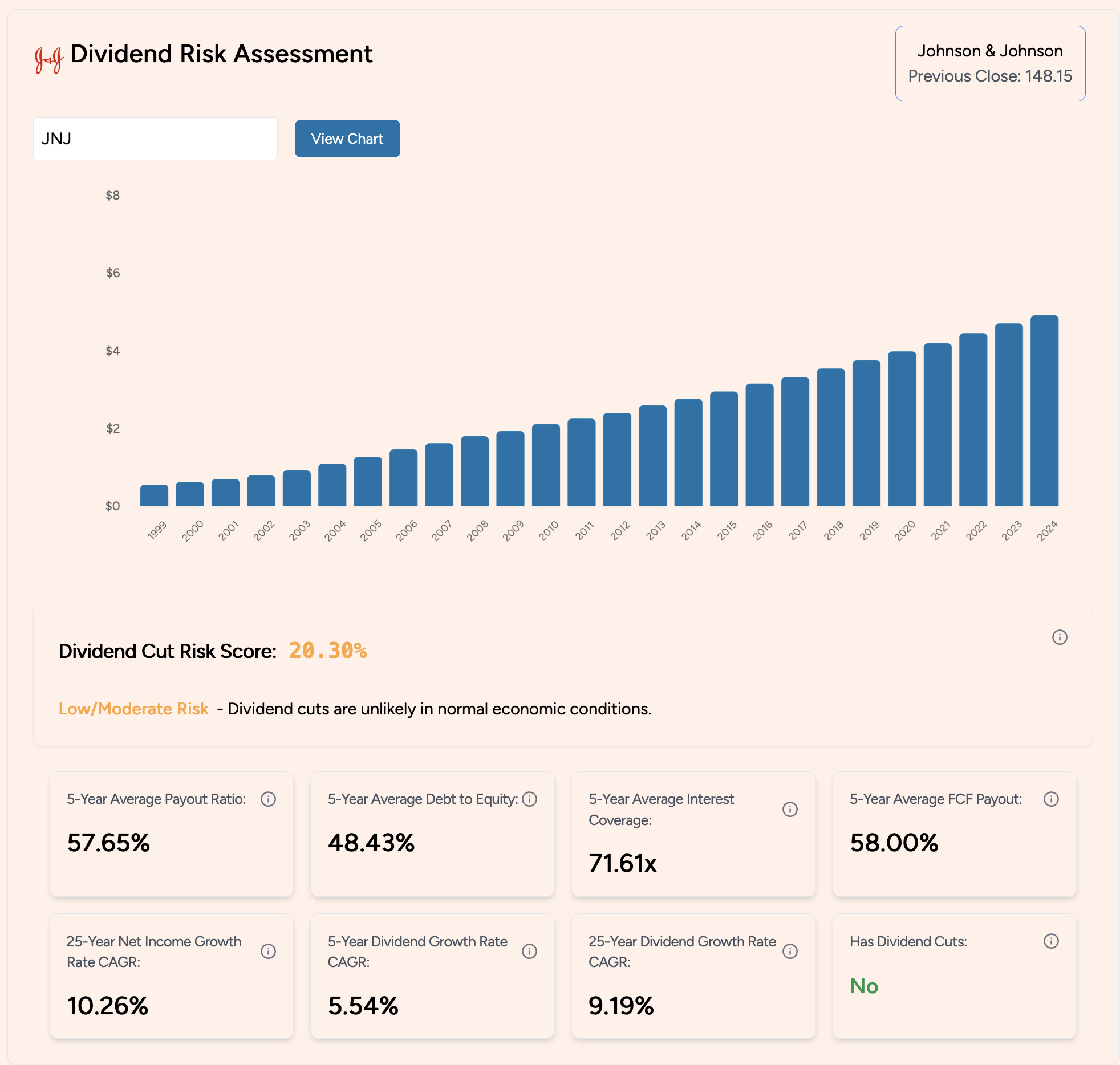
Task: Show info for 25-Year Net Income Growth Rate
Action: 268,951
